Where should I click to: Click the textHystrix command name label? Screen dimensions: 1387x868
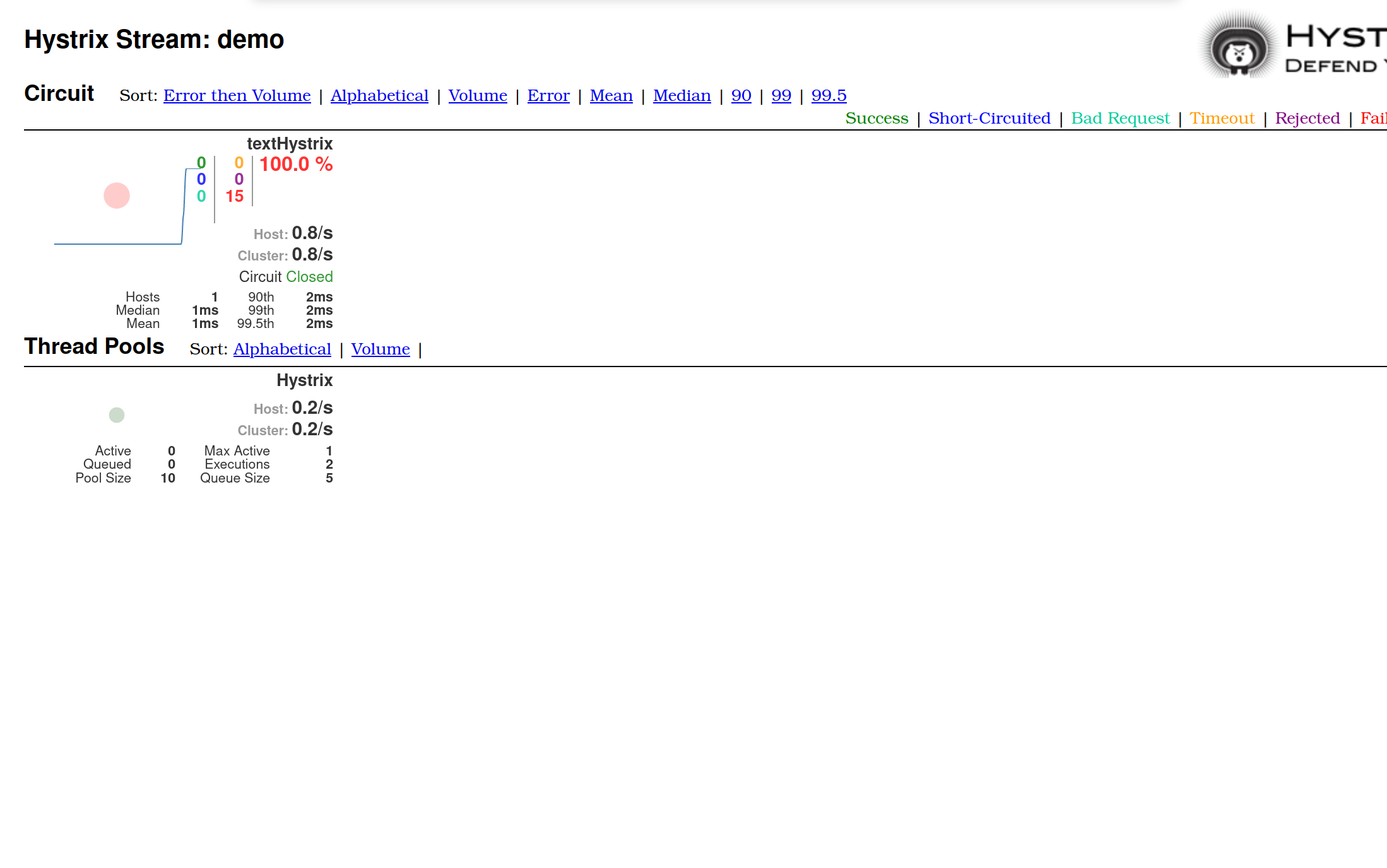point(289,143)
